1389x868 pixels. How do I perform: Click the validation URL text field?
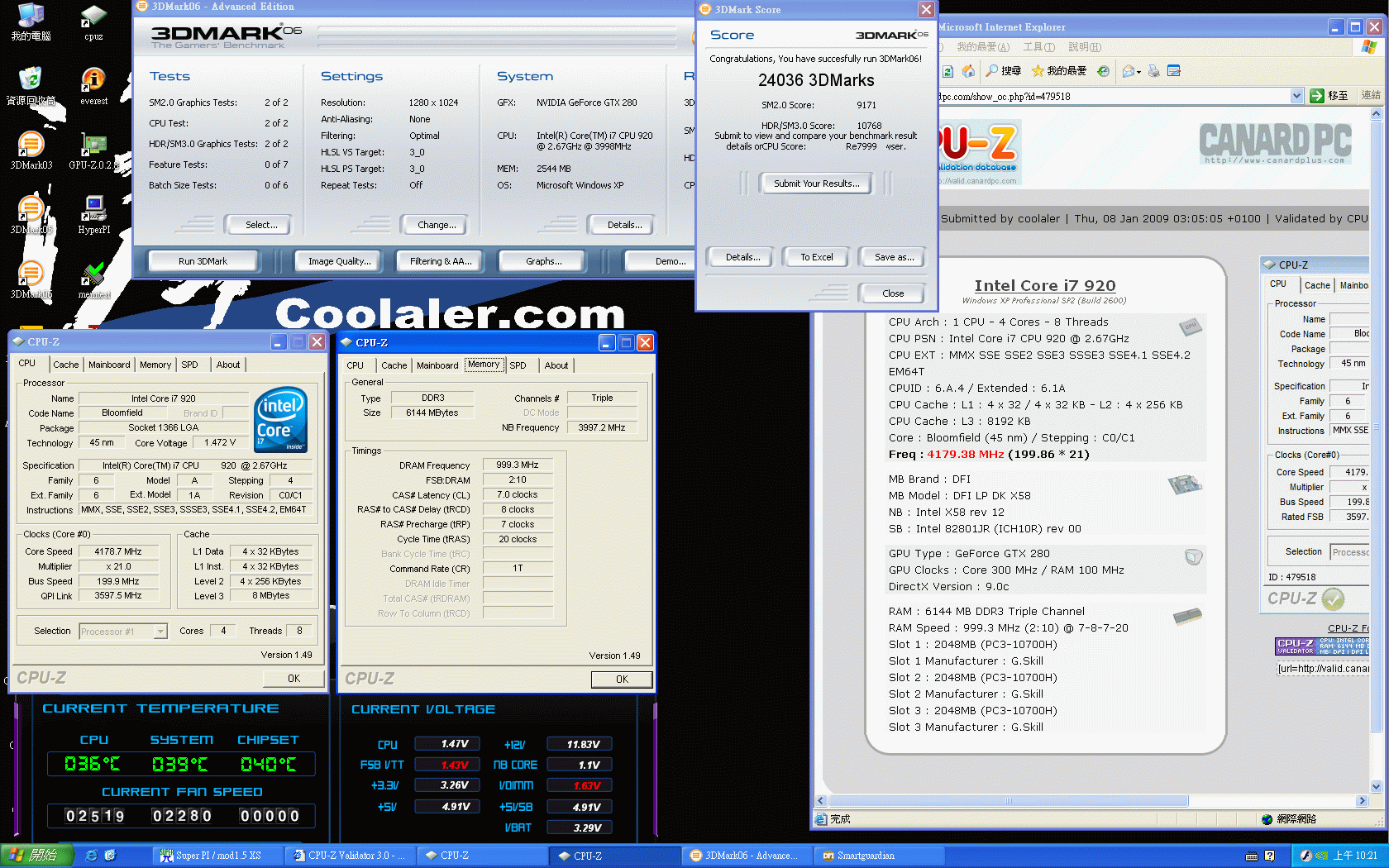(1323, 669)
